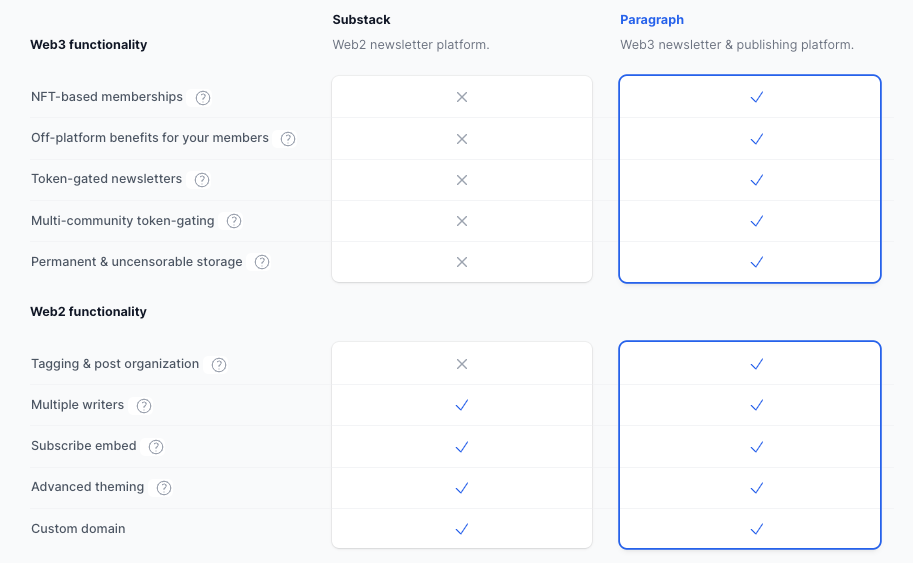
Task: Click Substack X mark for Permanent & uncensorable storage
Action: pyautogui.click(x=462, y=263)
